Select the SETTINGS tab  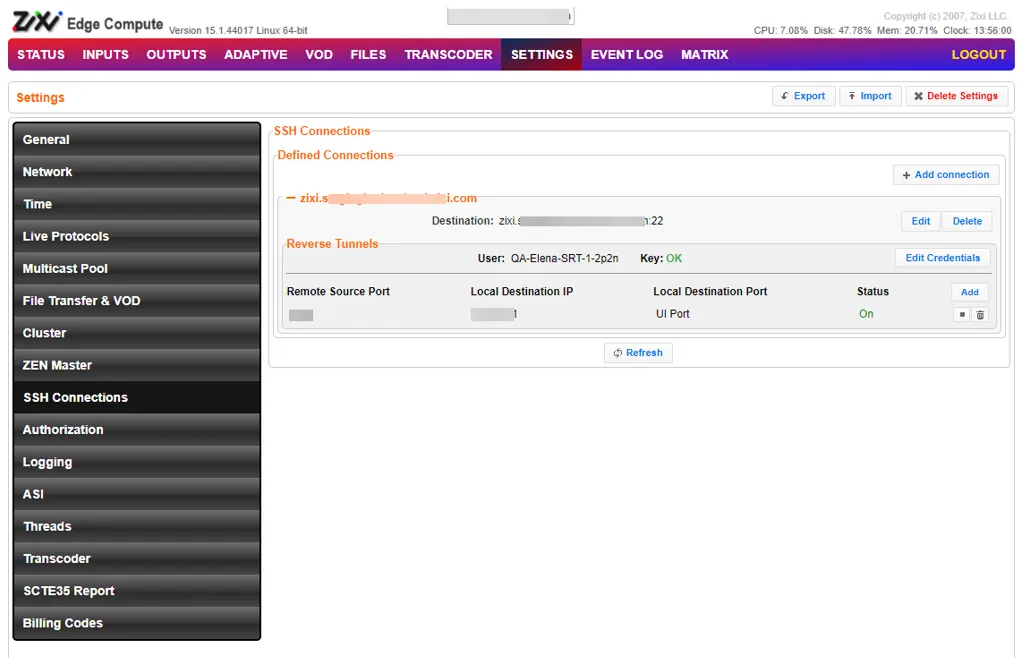point(541,55)
